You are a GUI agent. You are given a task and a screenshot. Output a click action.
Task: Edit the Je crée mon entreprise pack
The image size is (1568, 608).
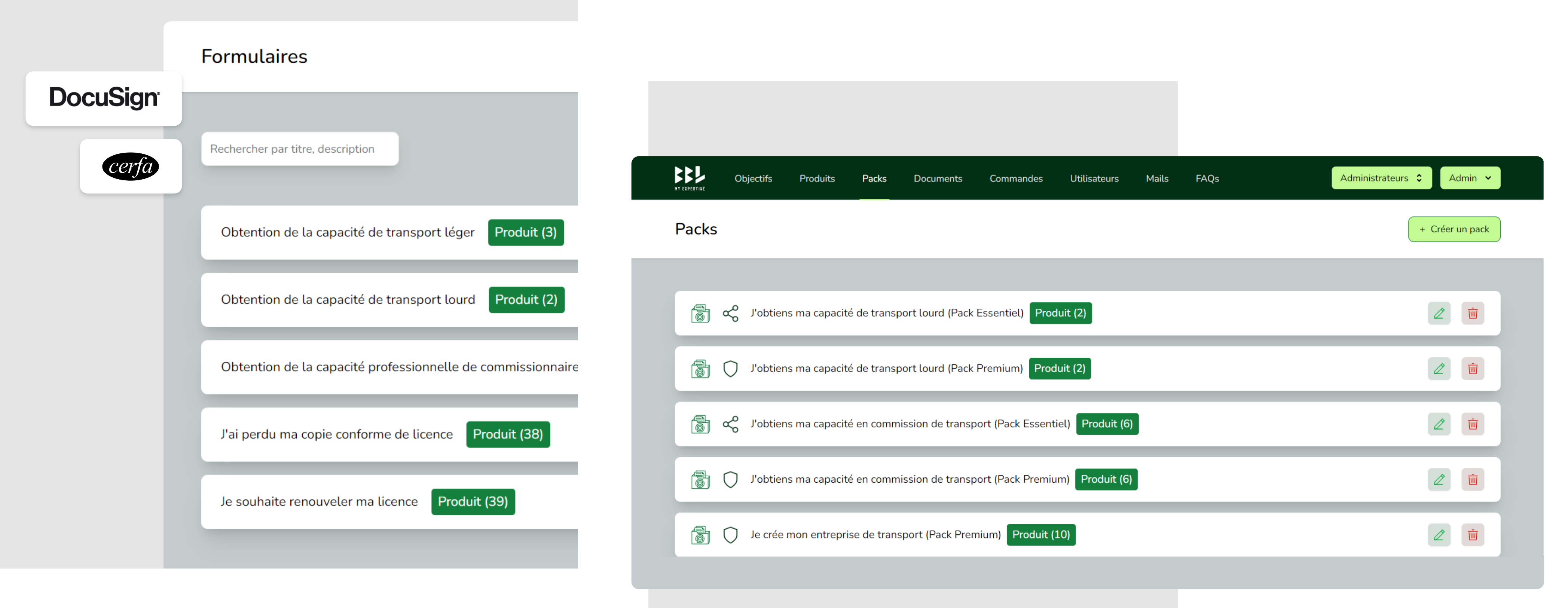1438,535
